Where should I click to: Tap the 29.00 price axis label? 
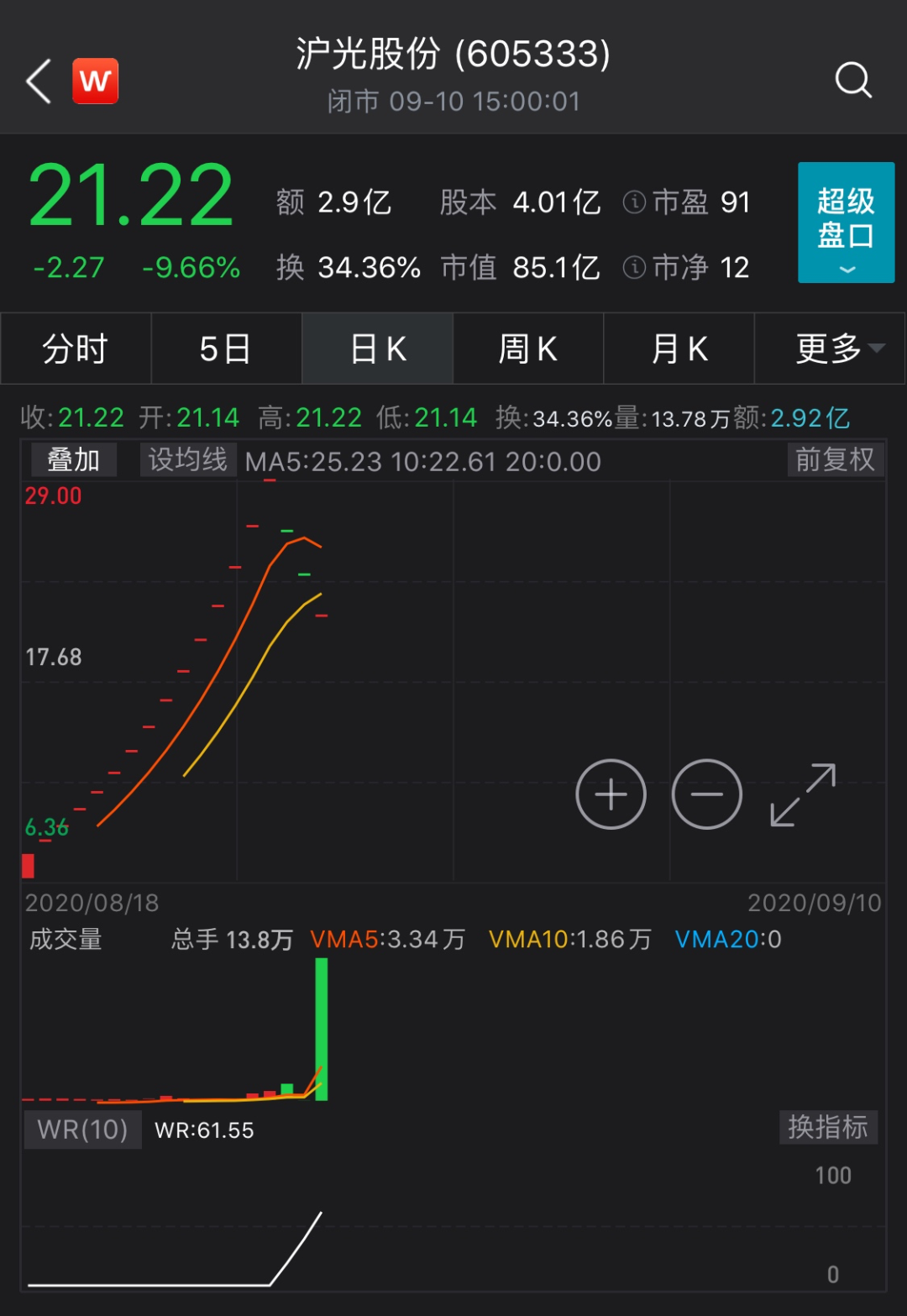[x=53, y=495]
